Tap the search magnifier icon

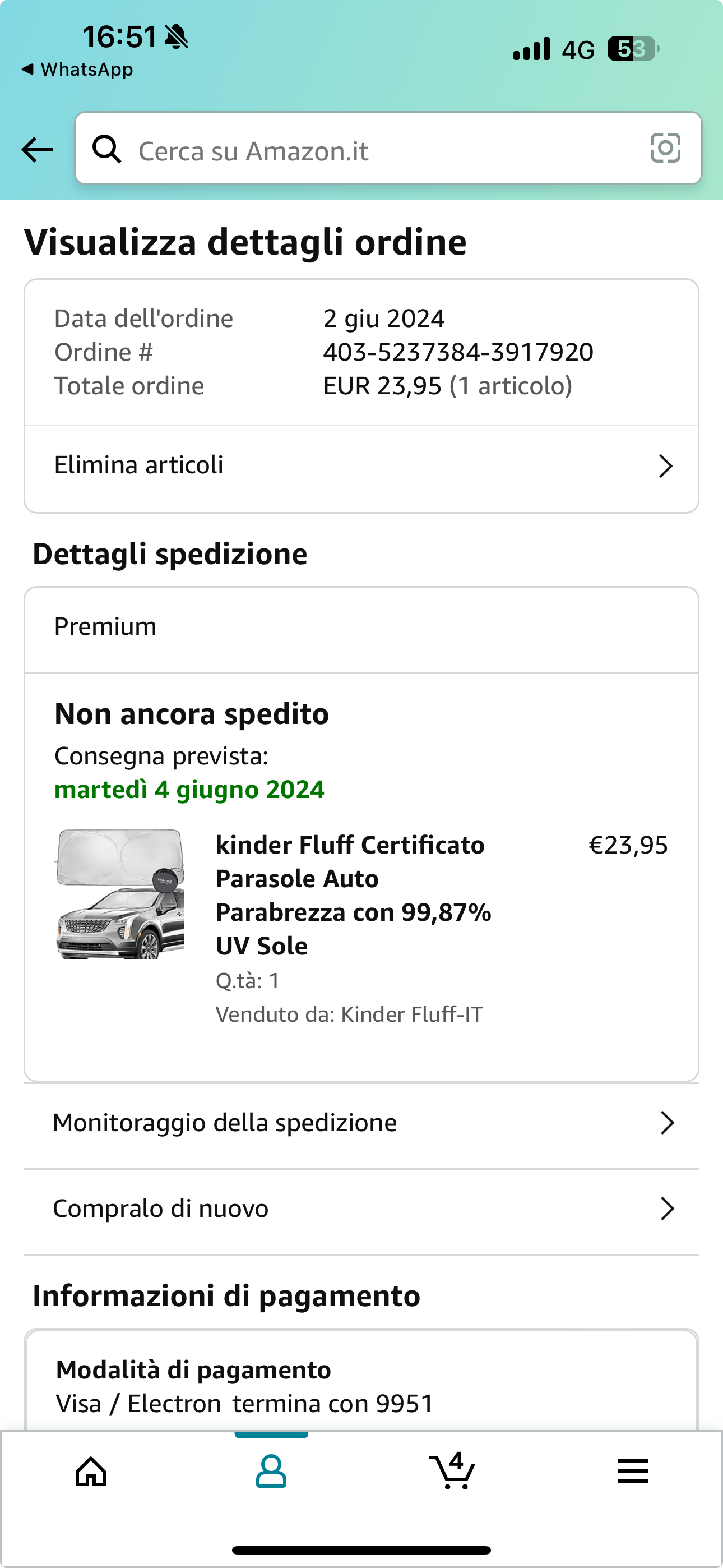pos(106,149)
